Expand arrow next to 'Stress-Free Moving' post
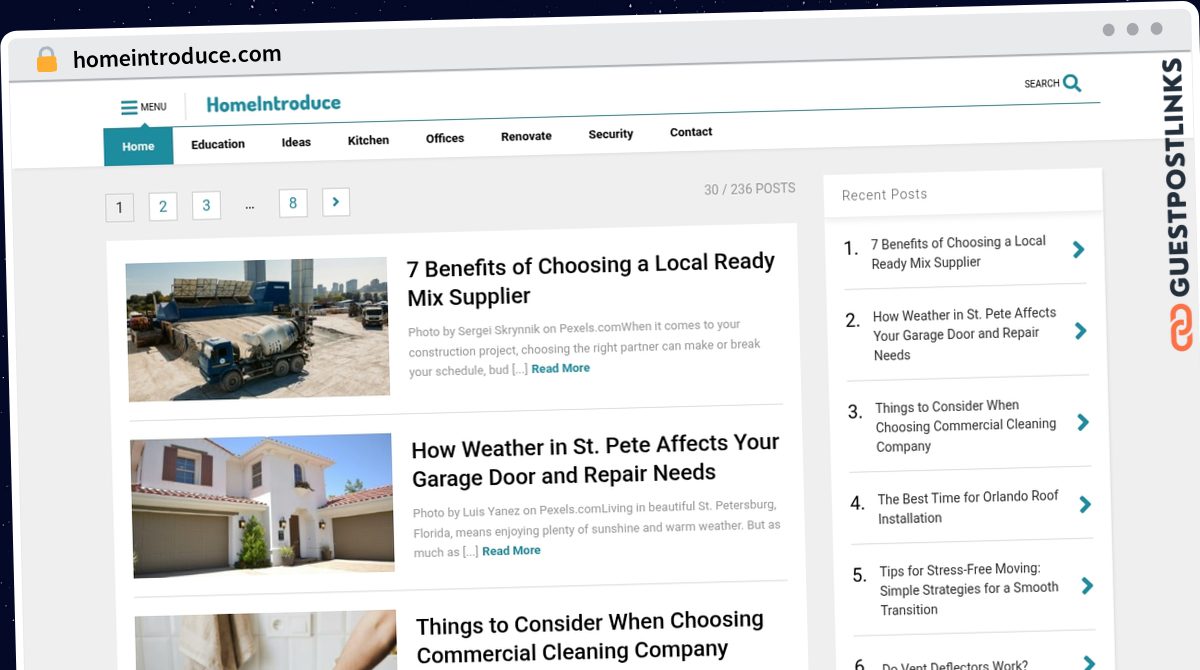Viewport: 1200px width, 670px height. 1088,586
